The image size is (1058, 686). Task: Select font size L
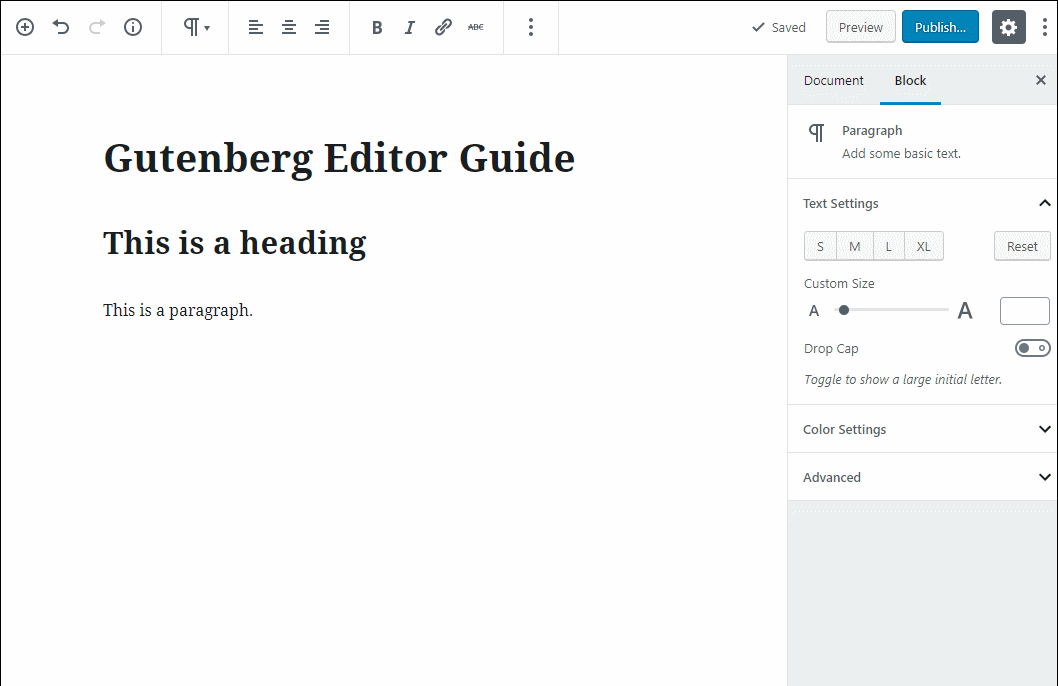pyautogui.click(x=889, y=246)
